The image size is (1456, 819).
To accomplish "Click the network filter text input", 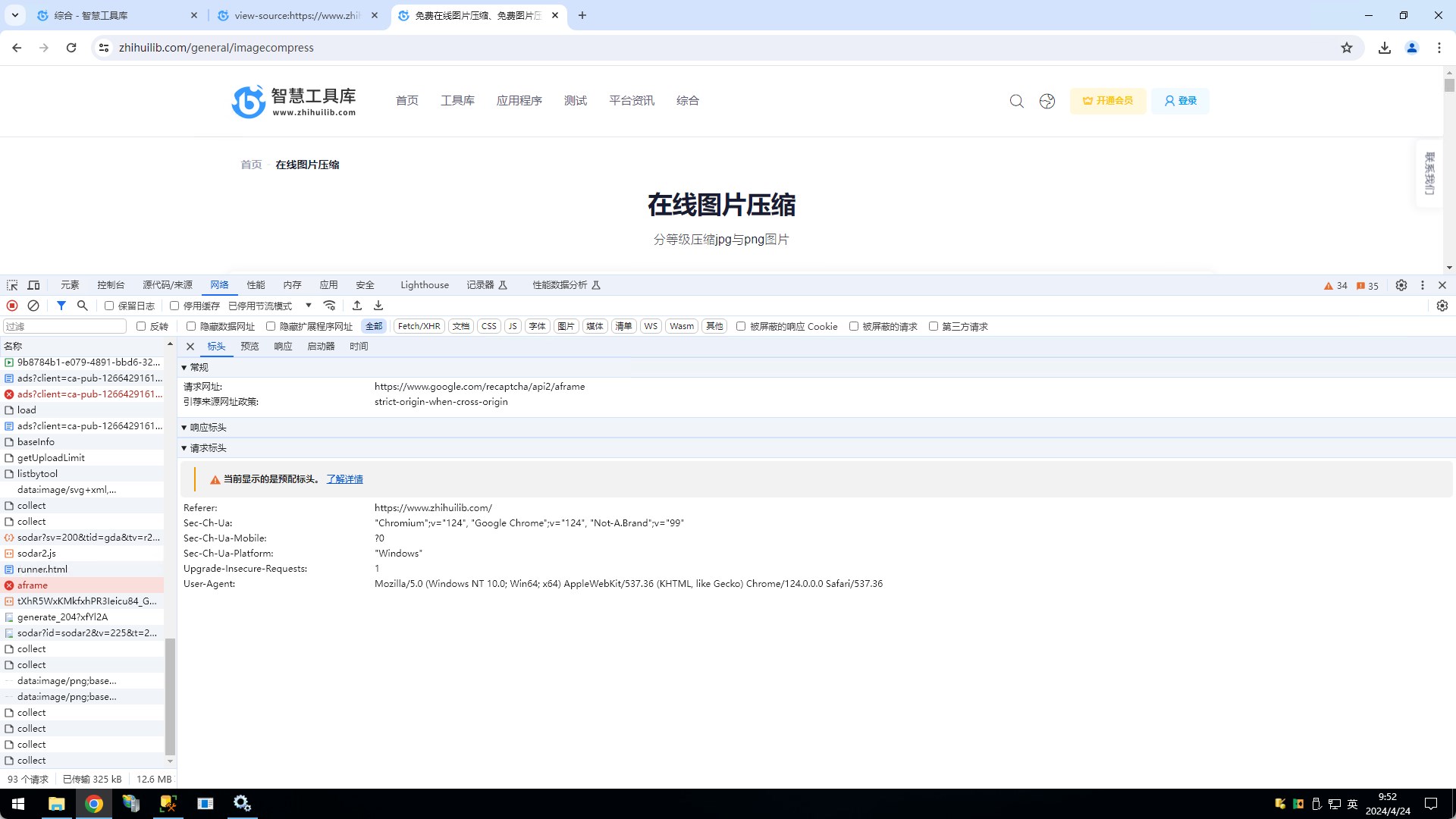I will [x=64, y=326].
